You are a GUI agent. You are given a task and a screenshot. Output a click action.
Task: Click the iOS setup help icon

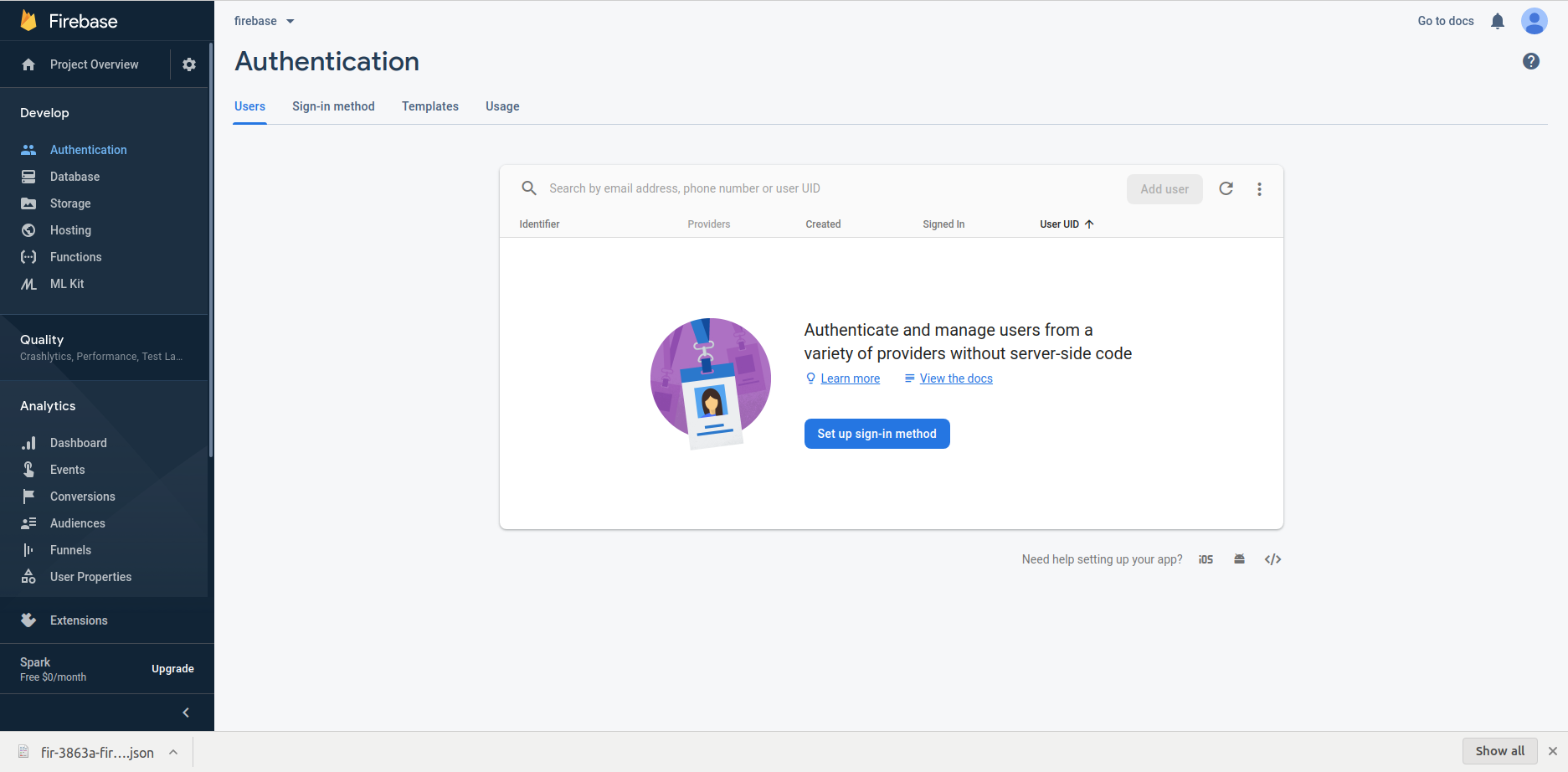pos(1206,559)
